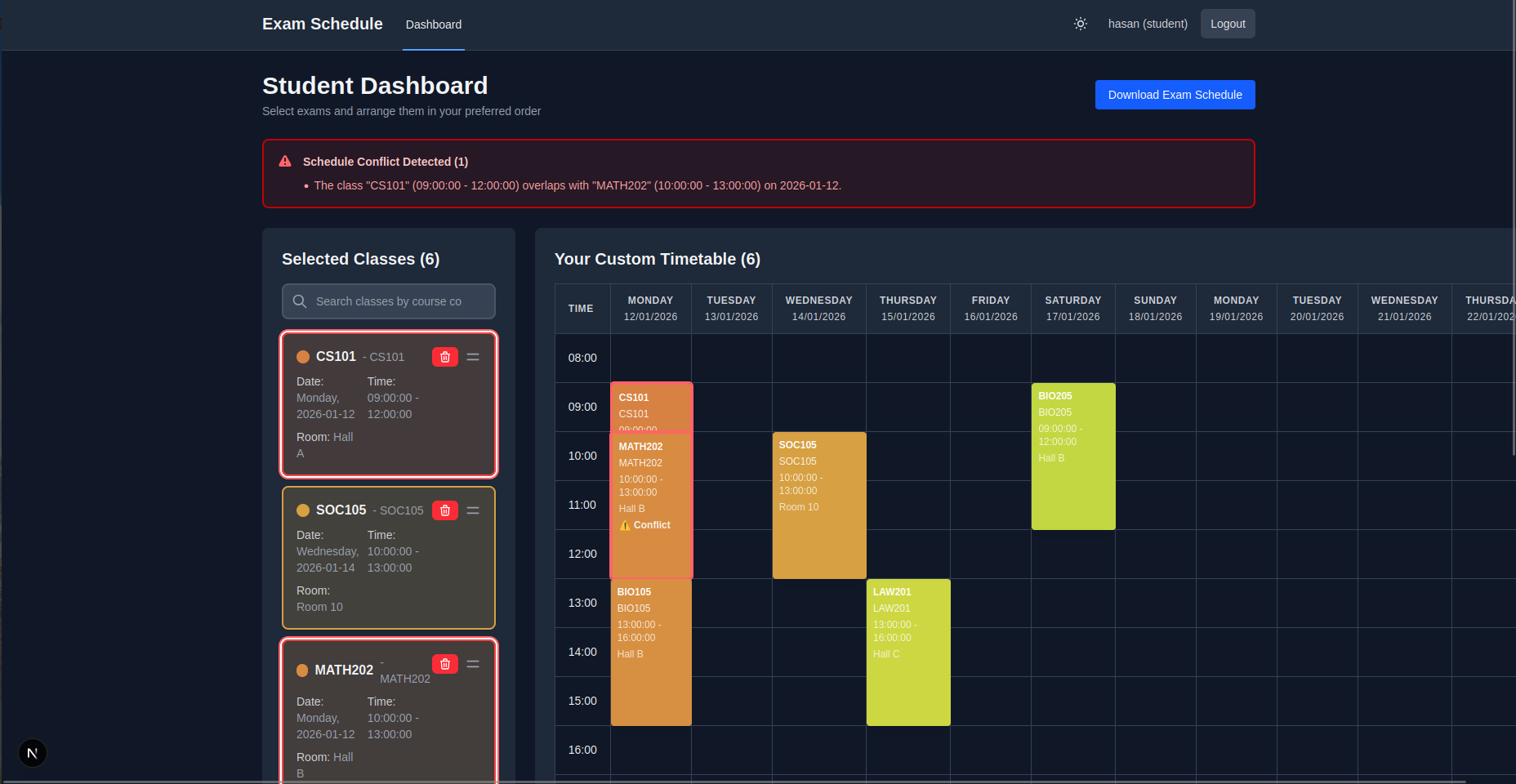The height and width of the screenshot is (784, 1516).
Task: Click the Logout button
Action: coord(1227,24)
